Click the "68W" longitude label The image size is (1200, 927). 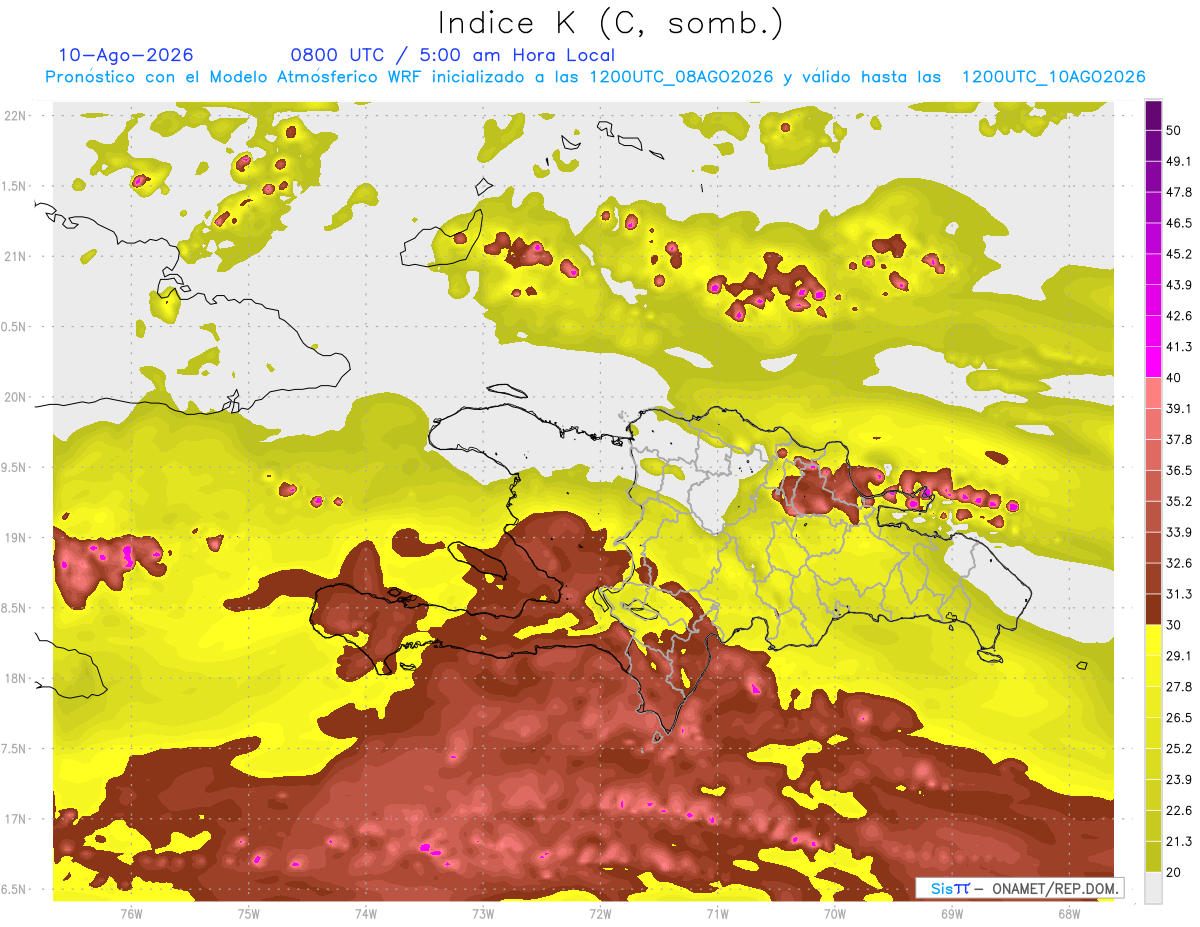click(1069, 914)
